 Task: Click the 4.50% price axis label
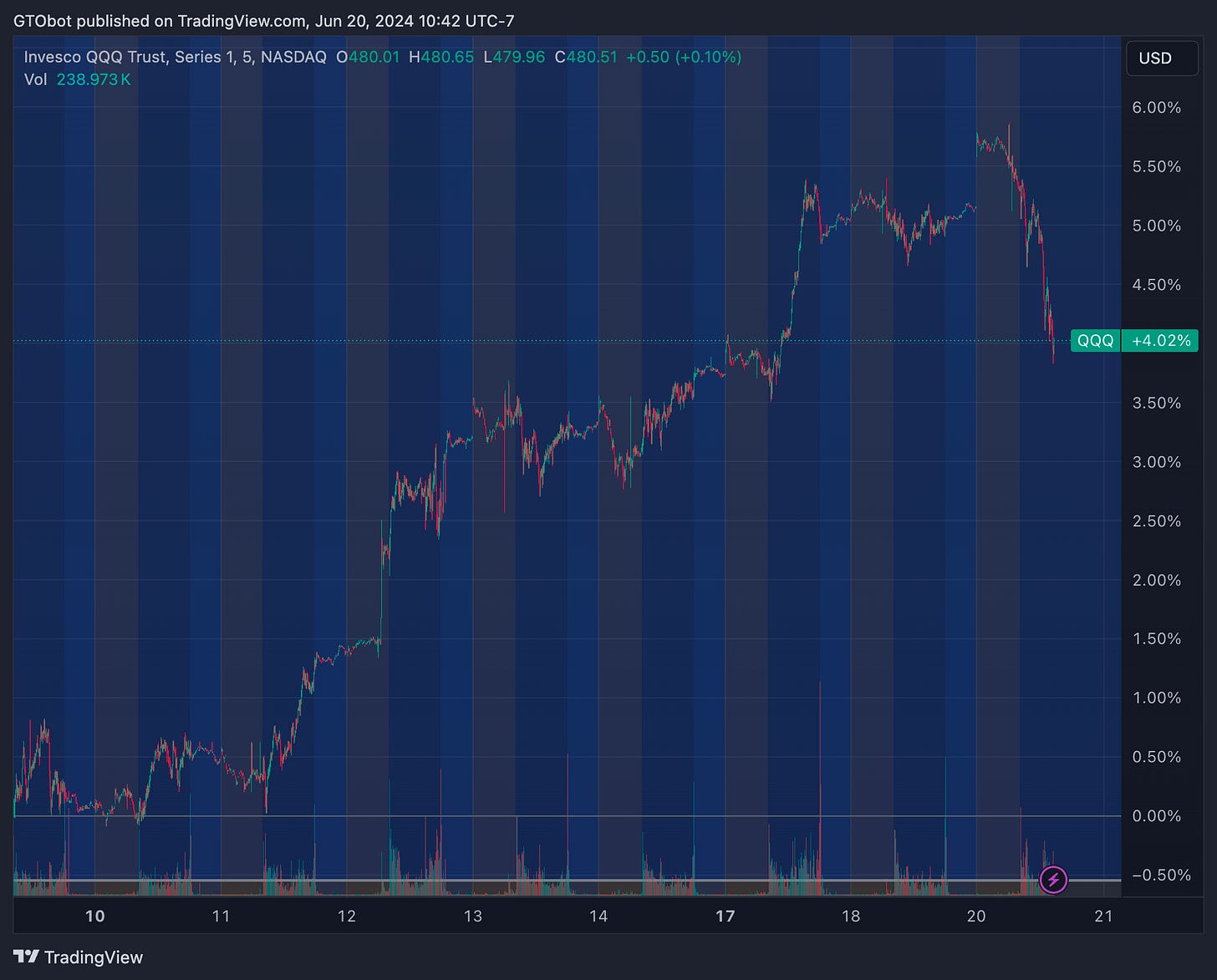point(1157,285)
